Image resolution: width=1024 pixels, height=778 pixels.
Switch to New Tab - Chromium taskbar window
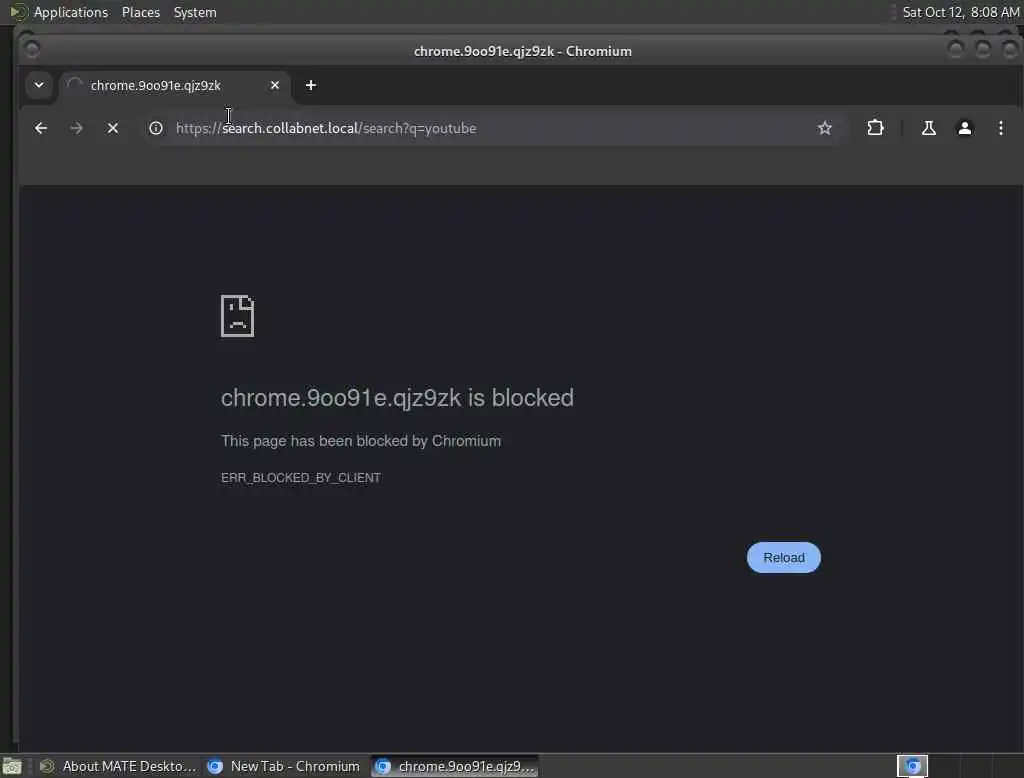[283, 766]
